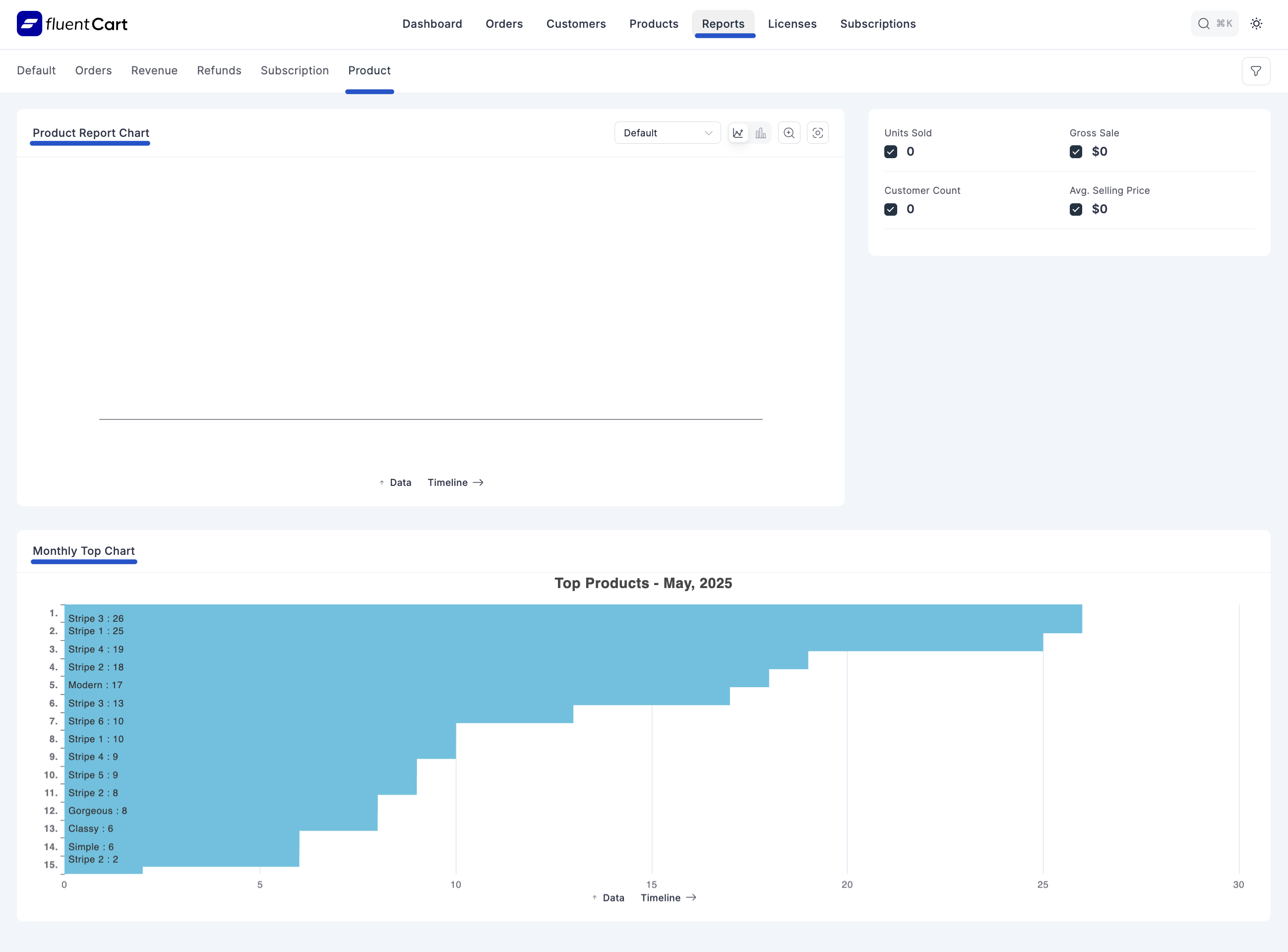Toggle dark mode with the sun icon

[1256, 24]
